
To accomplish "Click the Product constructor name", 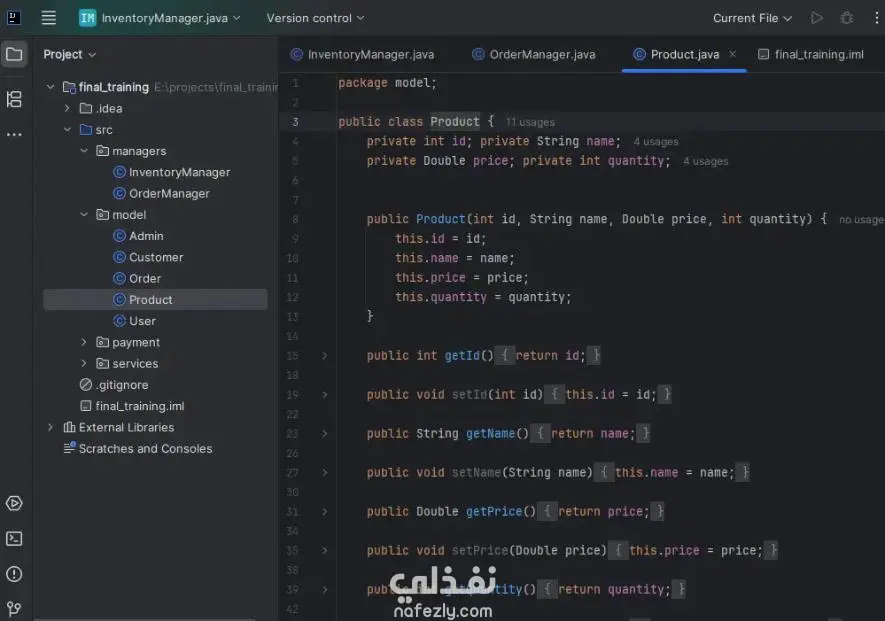I will click(x=441, y=219).
